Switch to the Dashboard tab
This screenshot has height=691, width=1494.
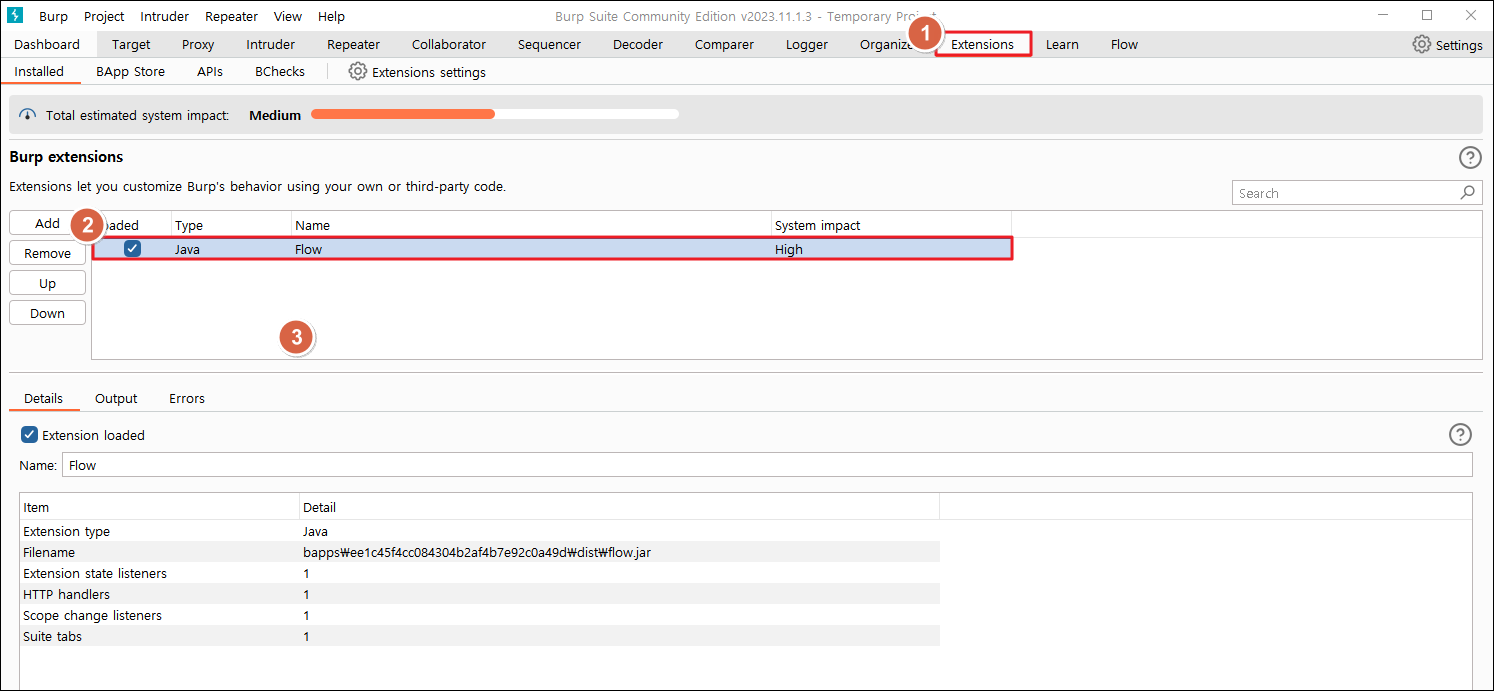click(47, 44)
